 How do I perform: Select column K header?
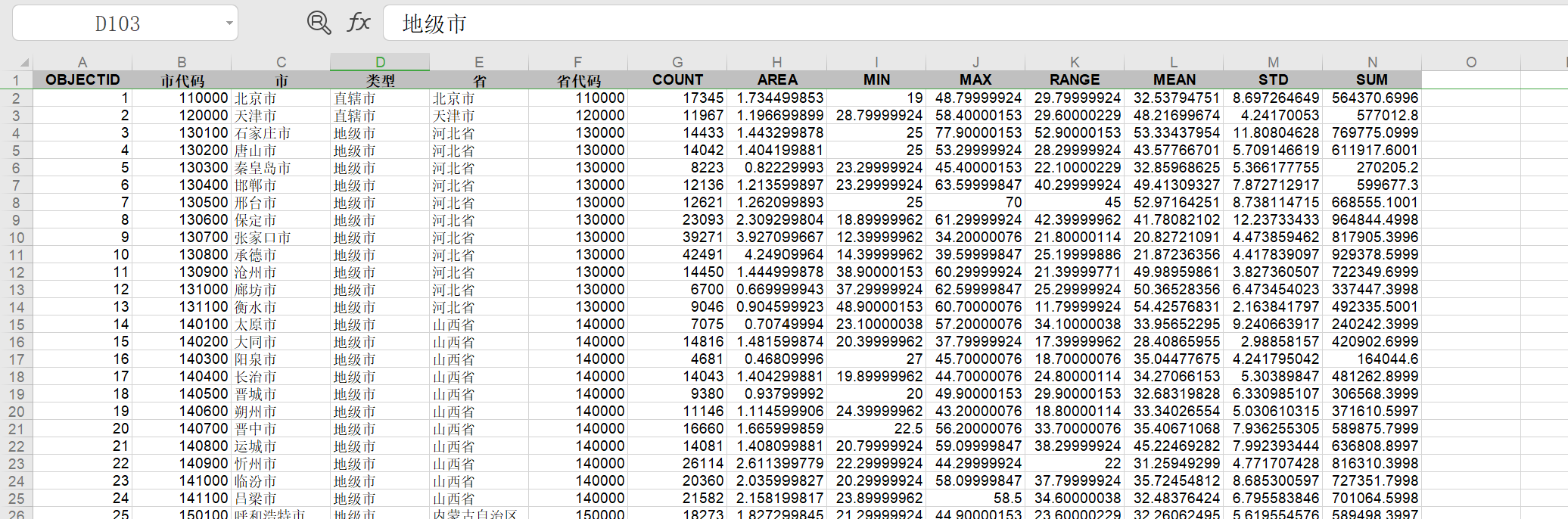[x=1075, y=62]
